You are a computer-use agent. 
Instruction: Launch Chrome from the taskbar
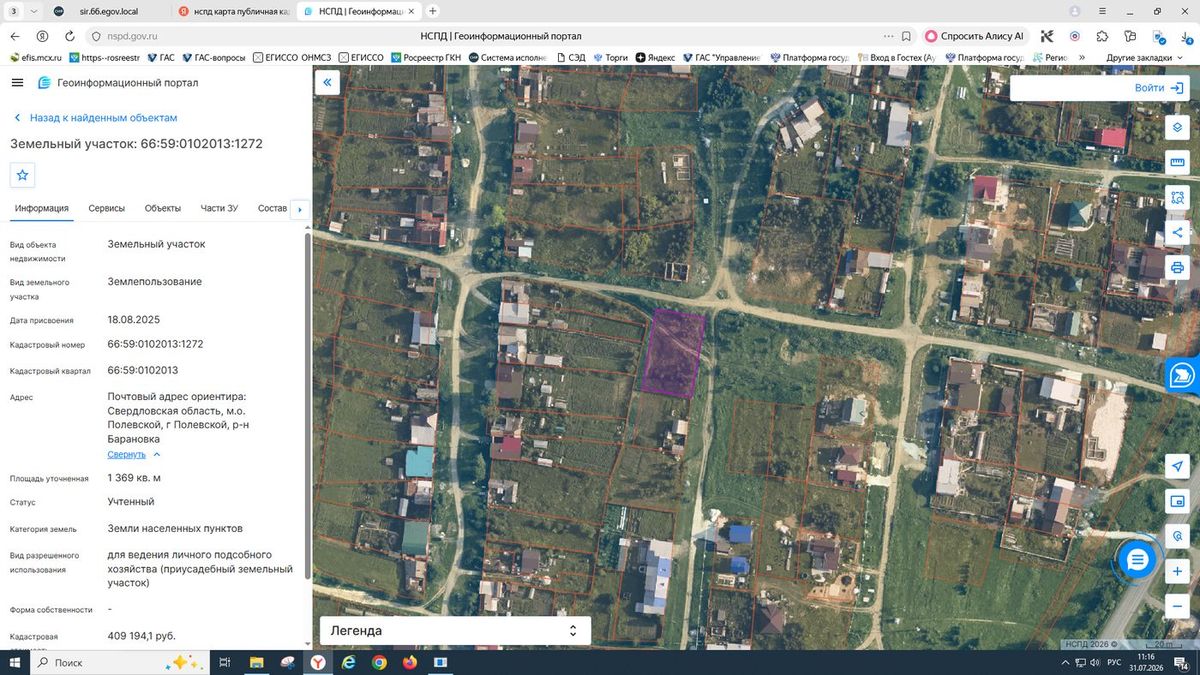click(379, 662)
